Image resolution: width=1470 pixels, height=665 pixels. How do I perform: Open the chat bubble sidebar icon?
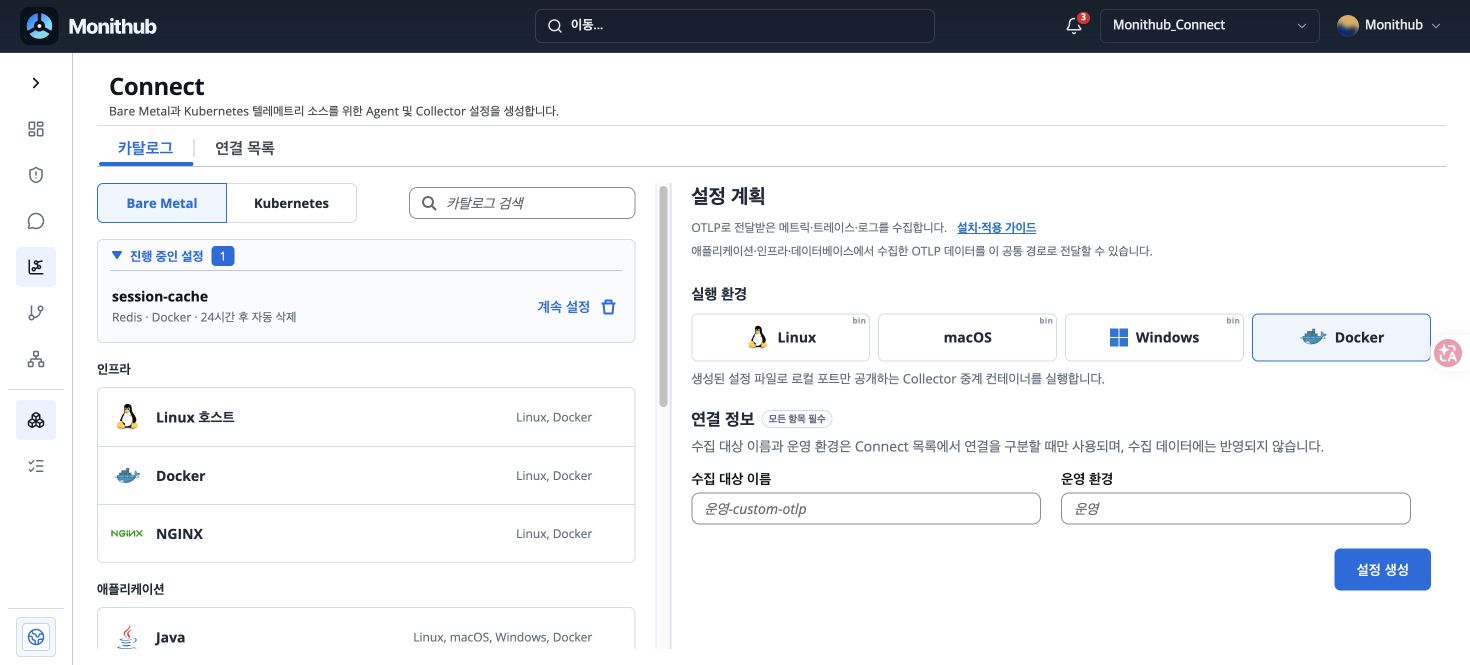click(36, 221)
